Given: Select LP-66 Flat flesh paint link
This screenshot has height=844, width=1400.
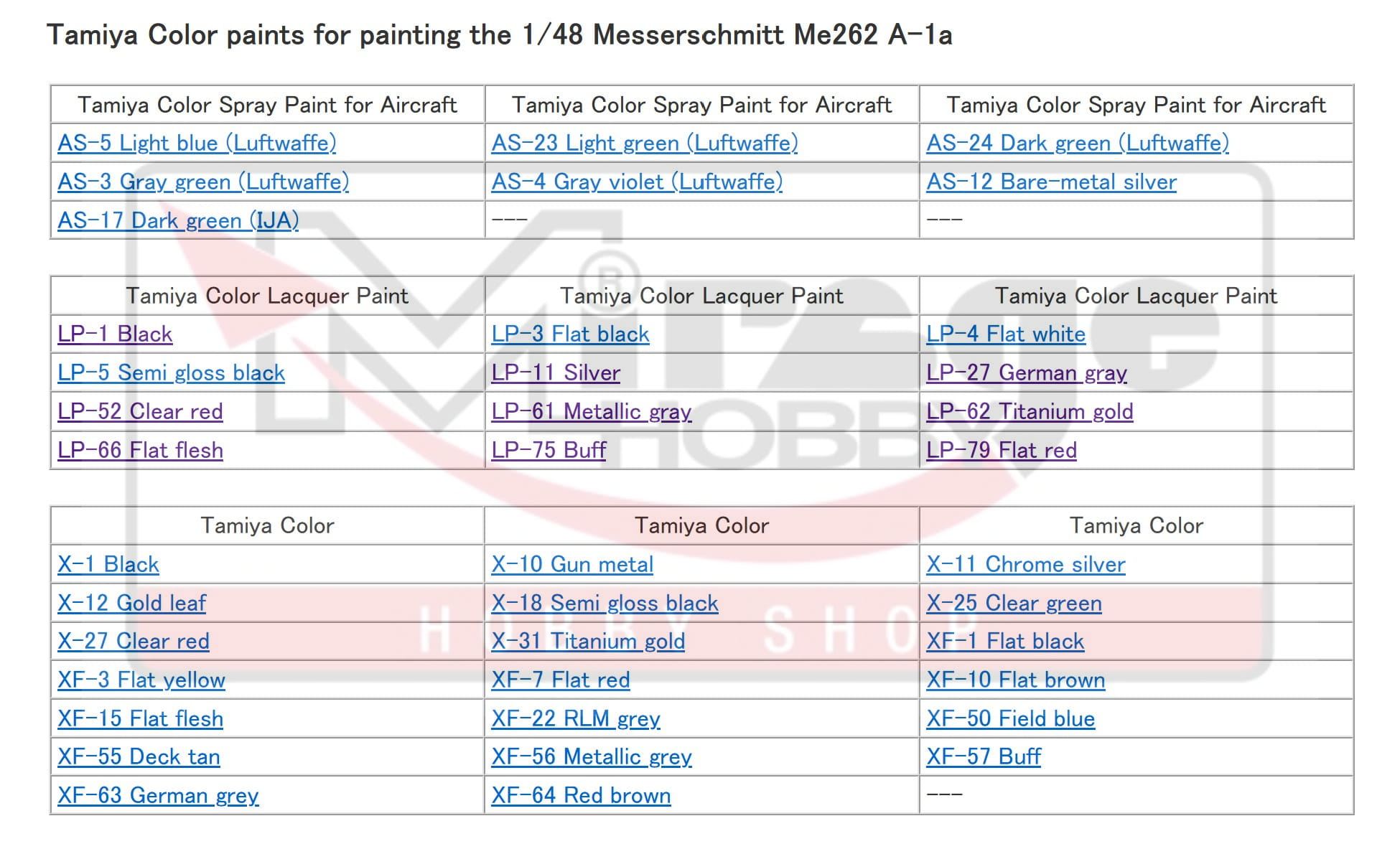Looking at the screenshot, I should (x=140, y=451).
